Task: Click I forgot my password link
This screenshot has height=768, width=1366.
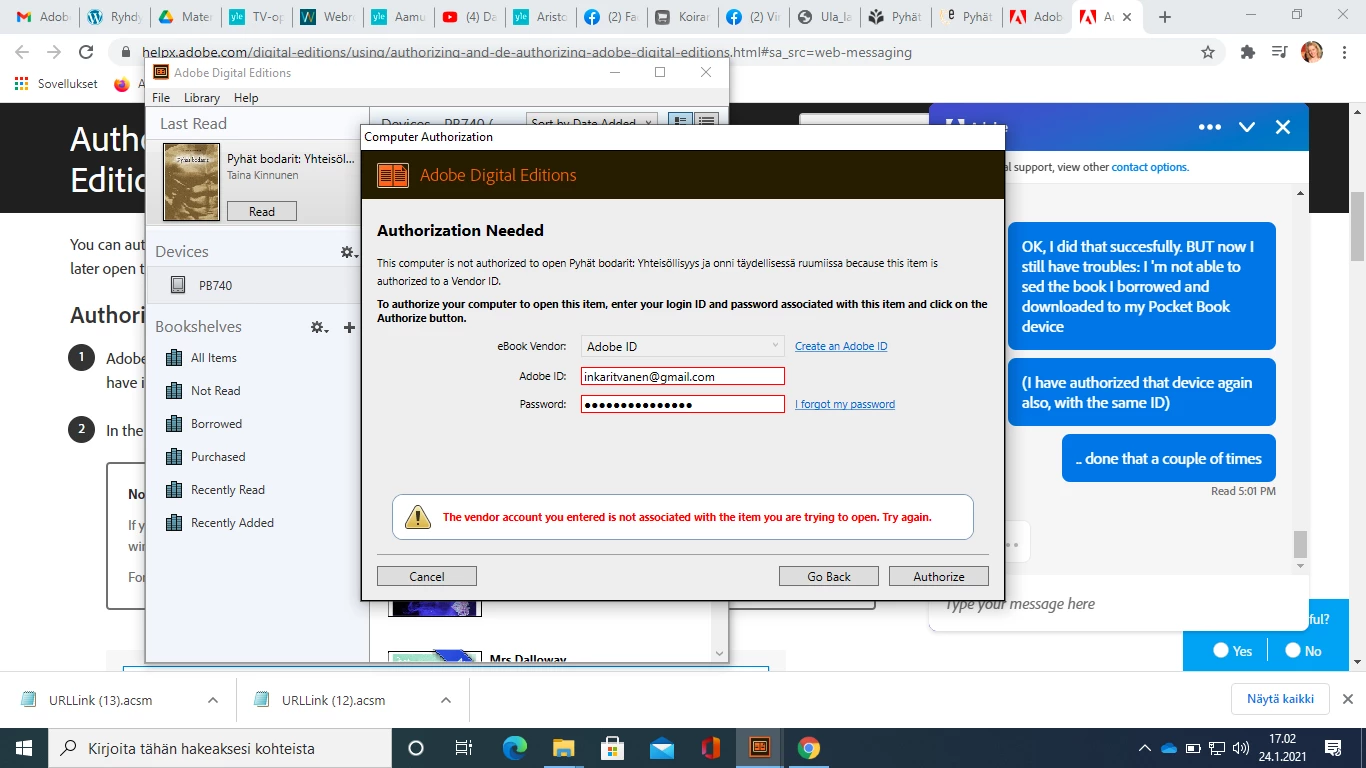Action: point(845,404)
